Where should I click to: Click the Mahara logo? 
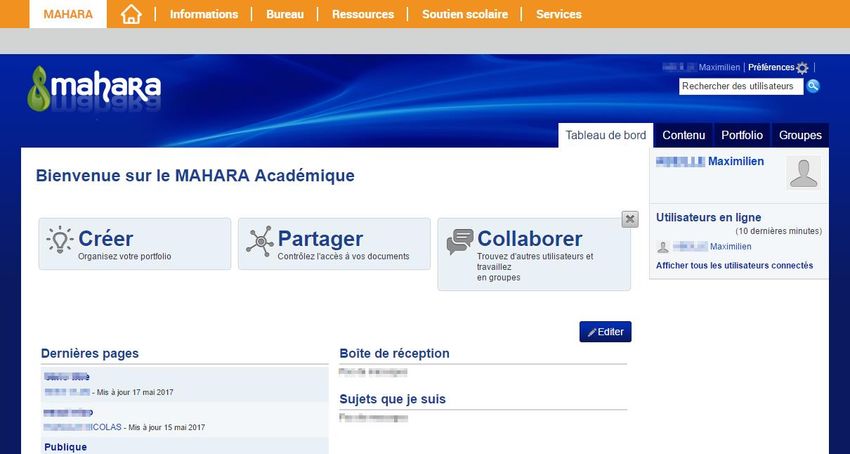[94, 88]
